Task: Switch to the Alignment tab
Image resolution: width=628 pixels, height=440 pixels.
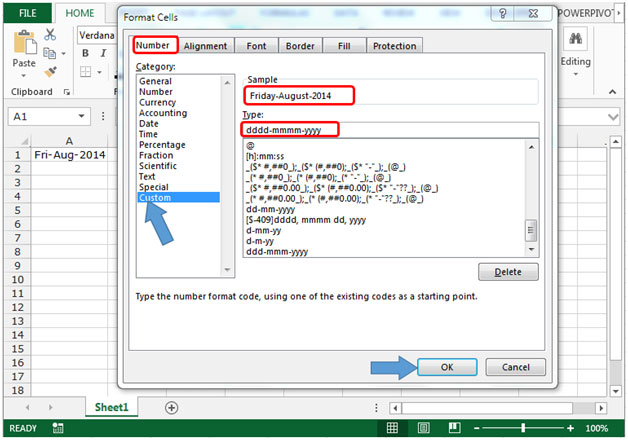Action: [x=205, y=46]
